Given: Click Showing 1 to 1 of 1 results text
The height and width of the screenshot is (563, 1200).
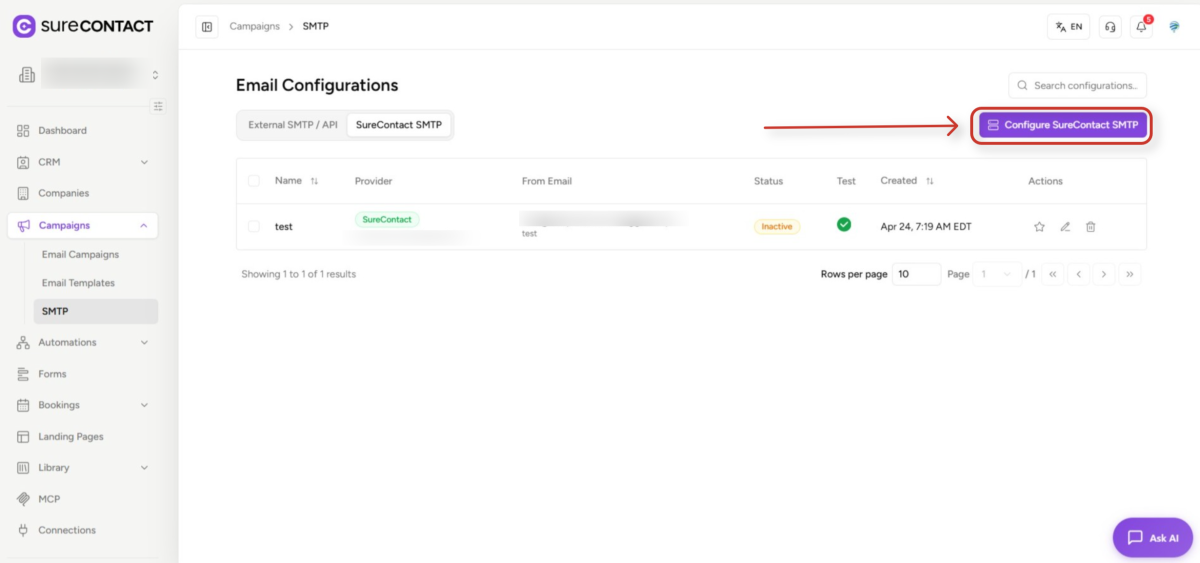Looking at the screenshot, I should (x=299, y=274).
